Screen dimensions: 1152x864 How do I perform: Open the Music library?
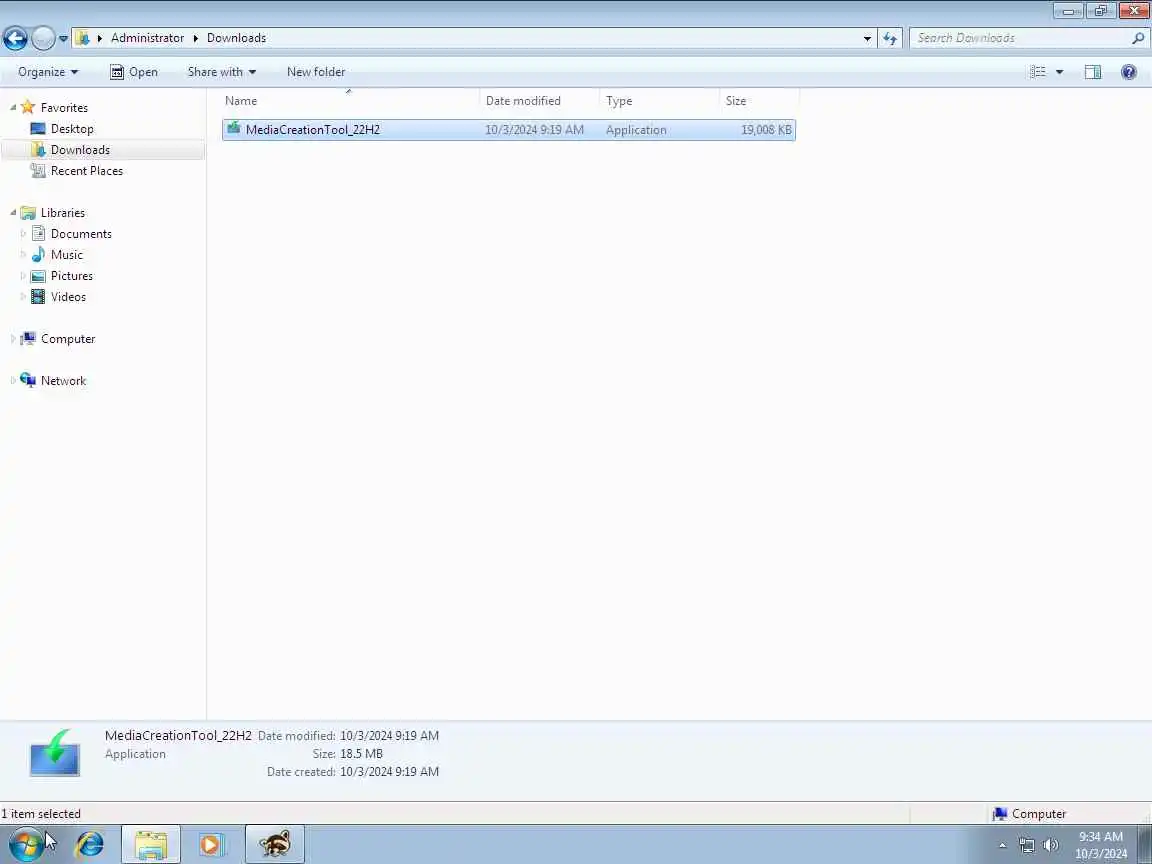66,255
